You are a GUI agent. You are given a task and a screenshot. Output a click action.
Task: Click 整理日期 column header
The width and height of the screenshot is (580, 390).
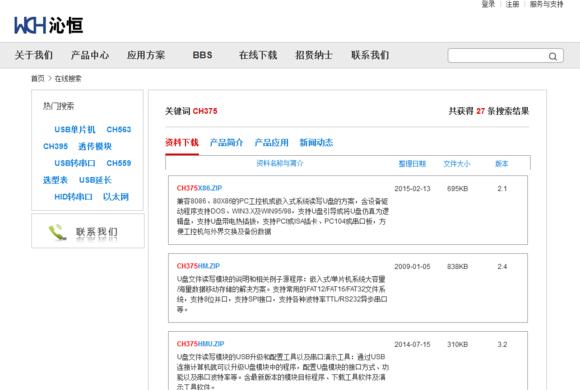(x=412, y=164)
